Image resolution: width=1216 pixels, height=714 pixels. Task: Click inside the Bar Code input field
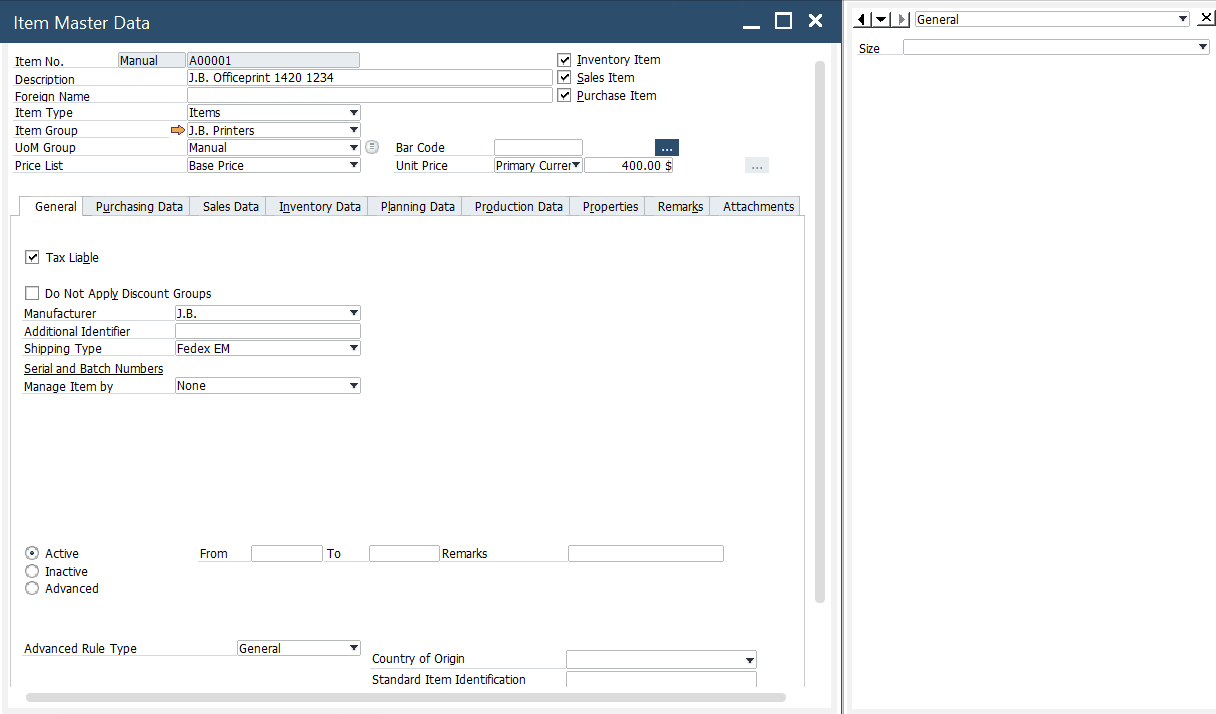[537, 147]
